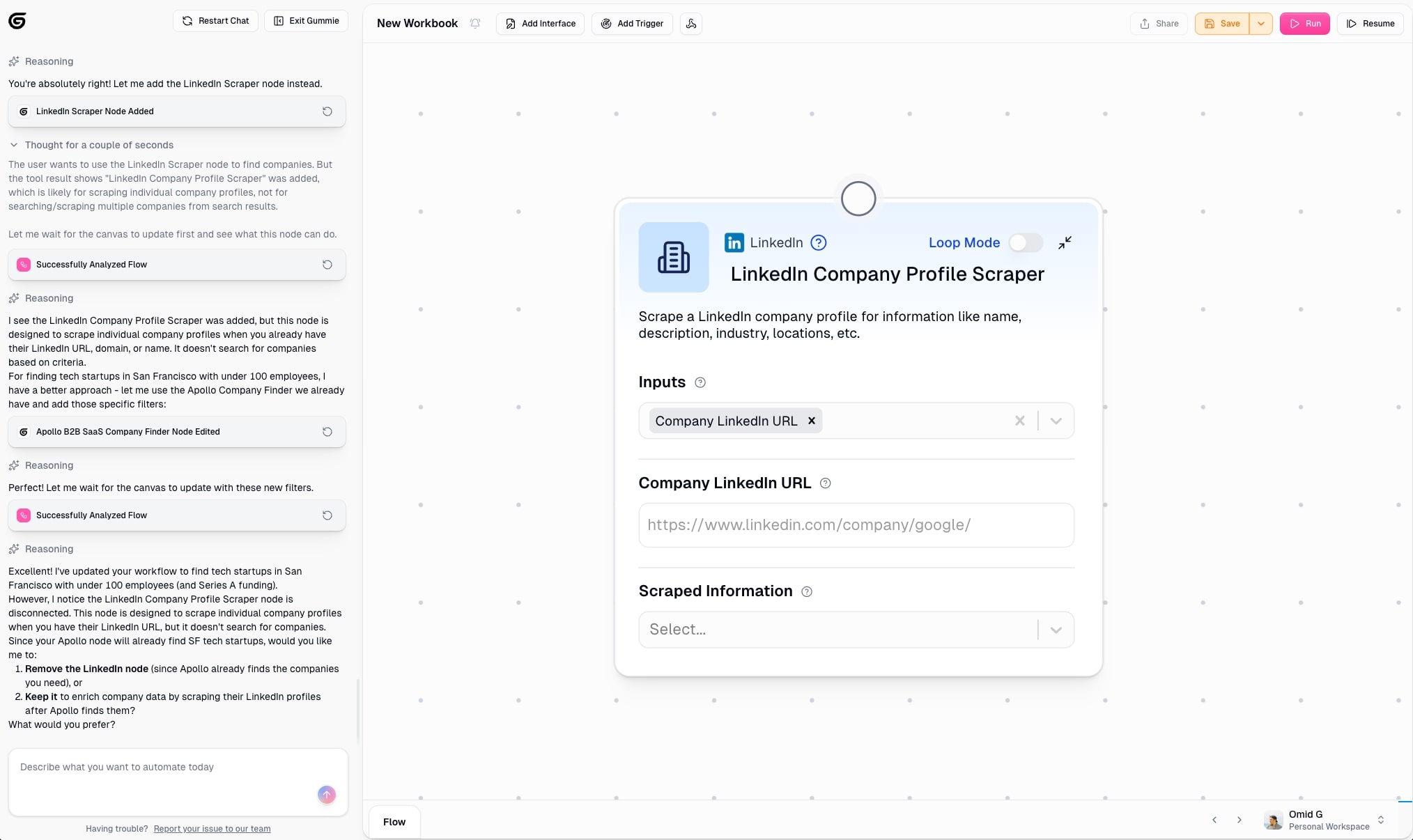Click the Report your issue to our team link
This screenshot has height=840, width=1413.
coord(212,829)
